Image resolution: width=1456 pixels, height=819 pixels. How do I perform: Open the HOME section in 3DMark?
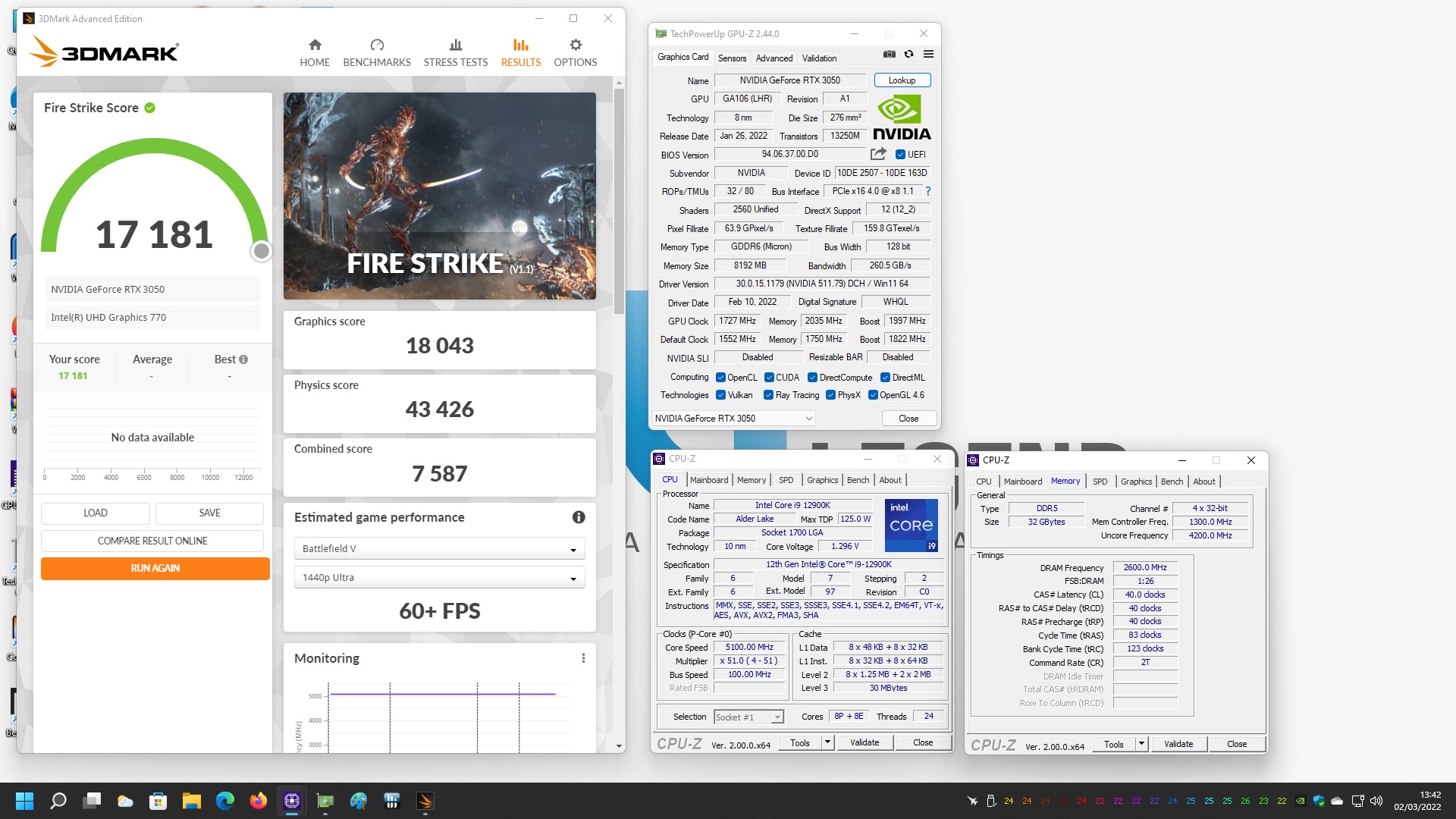click(x=315, y=53)
